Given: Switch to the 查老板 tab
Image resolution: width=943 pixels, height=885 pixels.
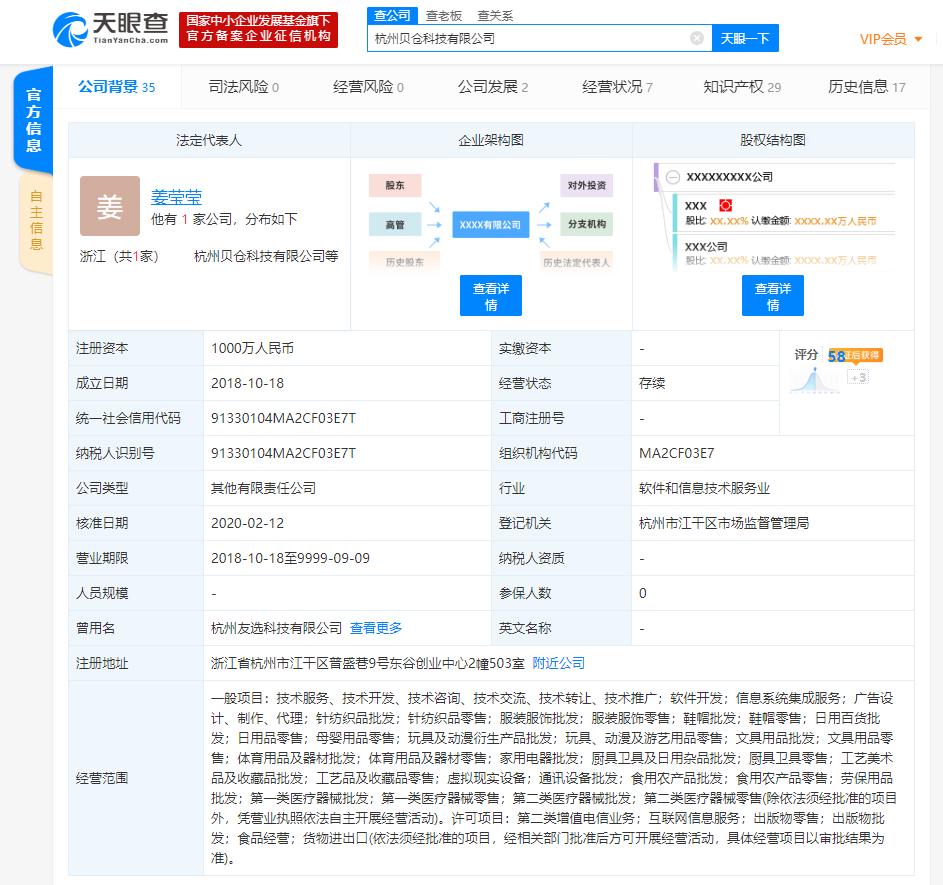Looking at the screenshot, I should [x=443, y=16].
